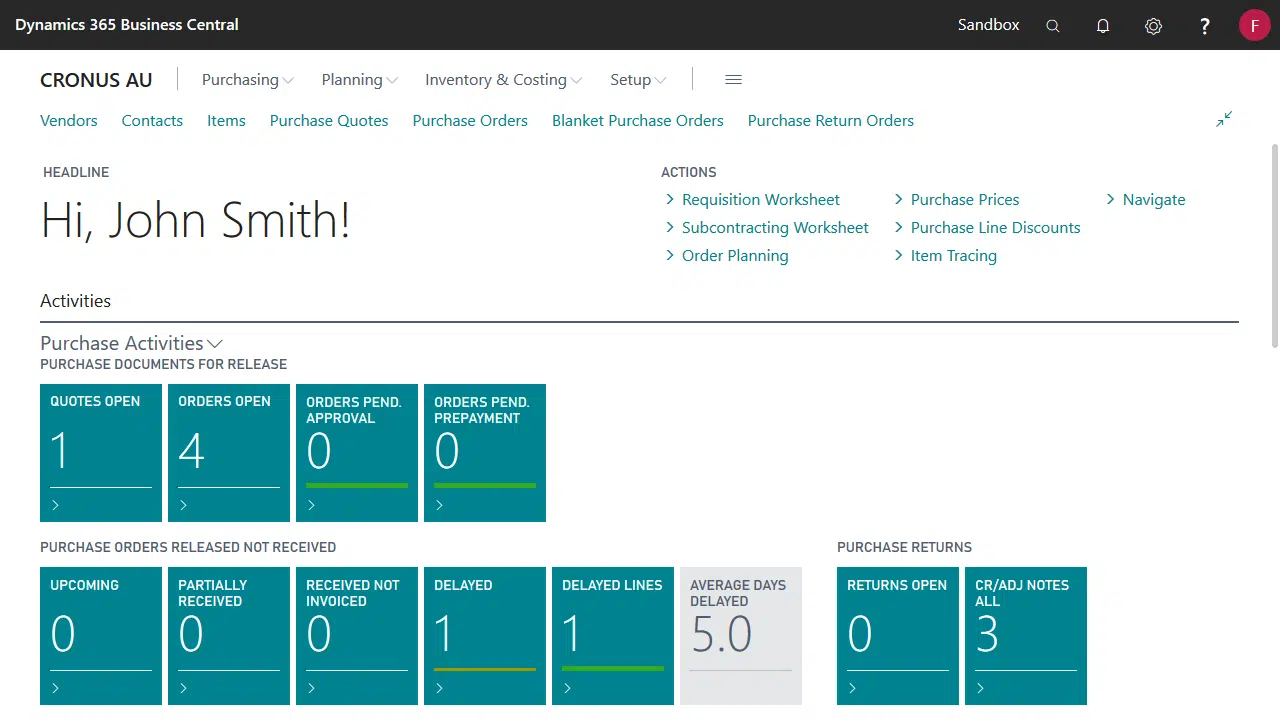The image size is (1280, 720).
Task: Click the Item Tracing link
Action: click(953, 256)
